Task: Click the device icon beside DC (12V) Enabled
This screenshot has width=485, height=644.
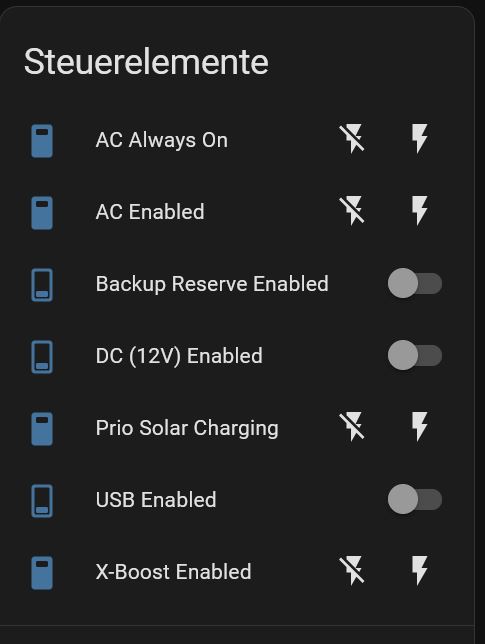Action: pyautogui.click(x=42, y=357)
